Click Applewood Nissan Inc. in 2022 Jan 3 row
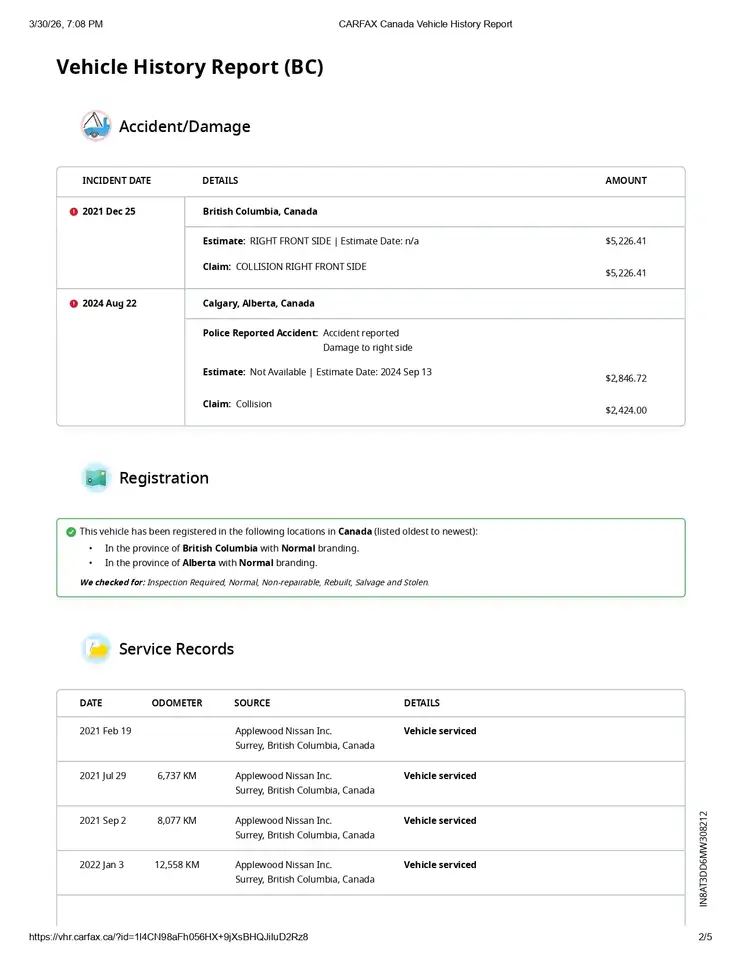This screenshot has width=741, height=960. [284, 865]
